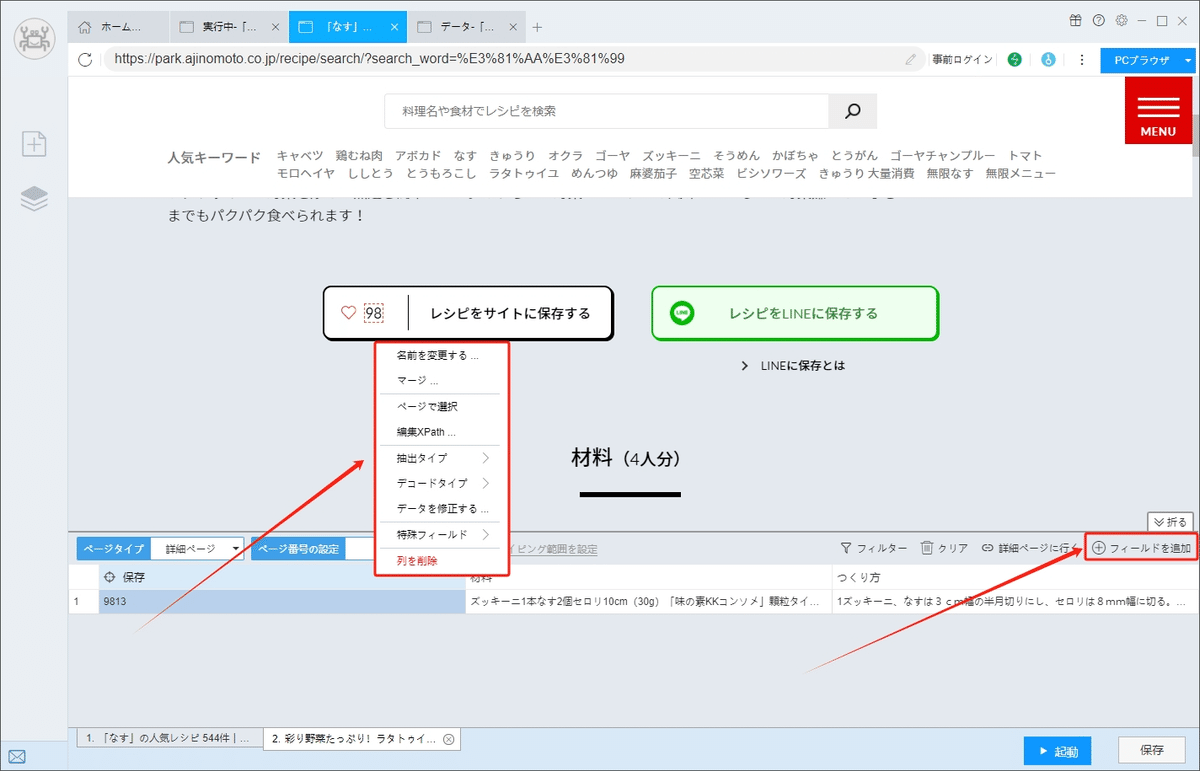Open the 詳細ページ page type dropdown

pyautogui.click(x=197, y=549)
